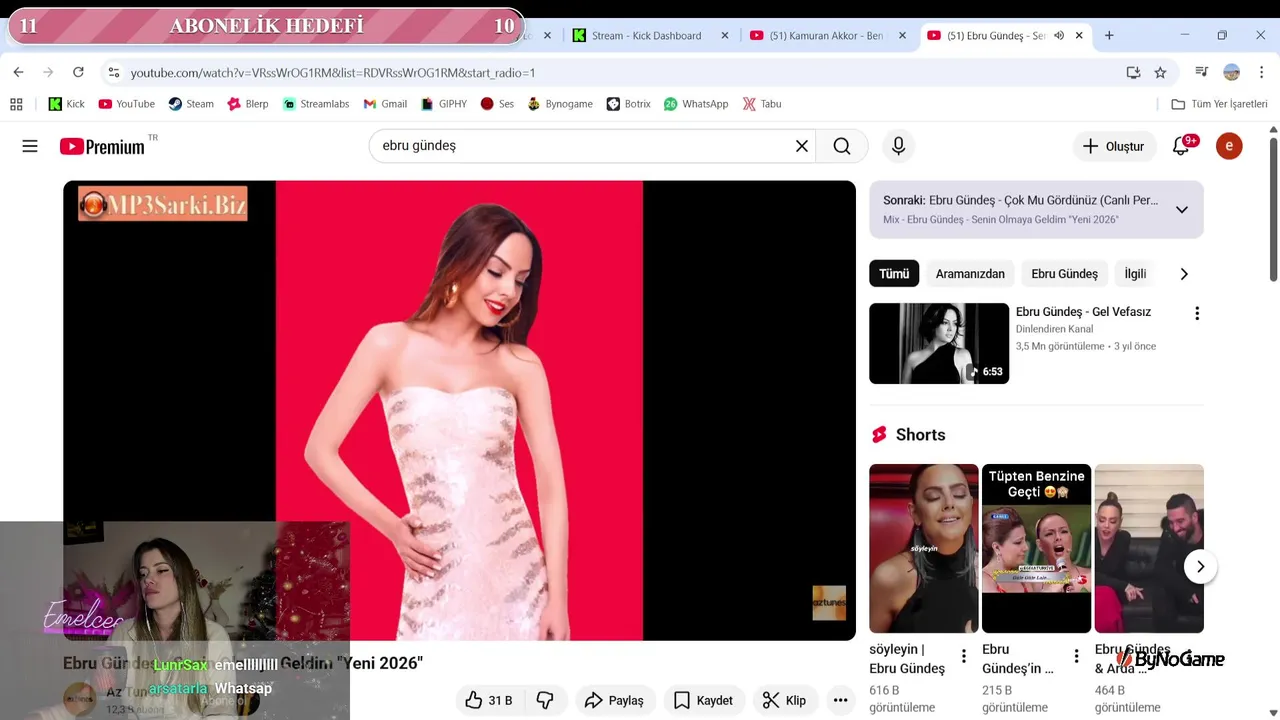Open options menu for Gel Vefasız
The width and height of the screenshot is (1280, 720).
1196,313
